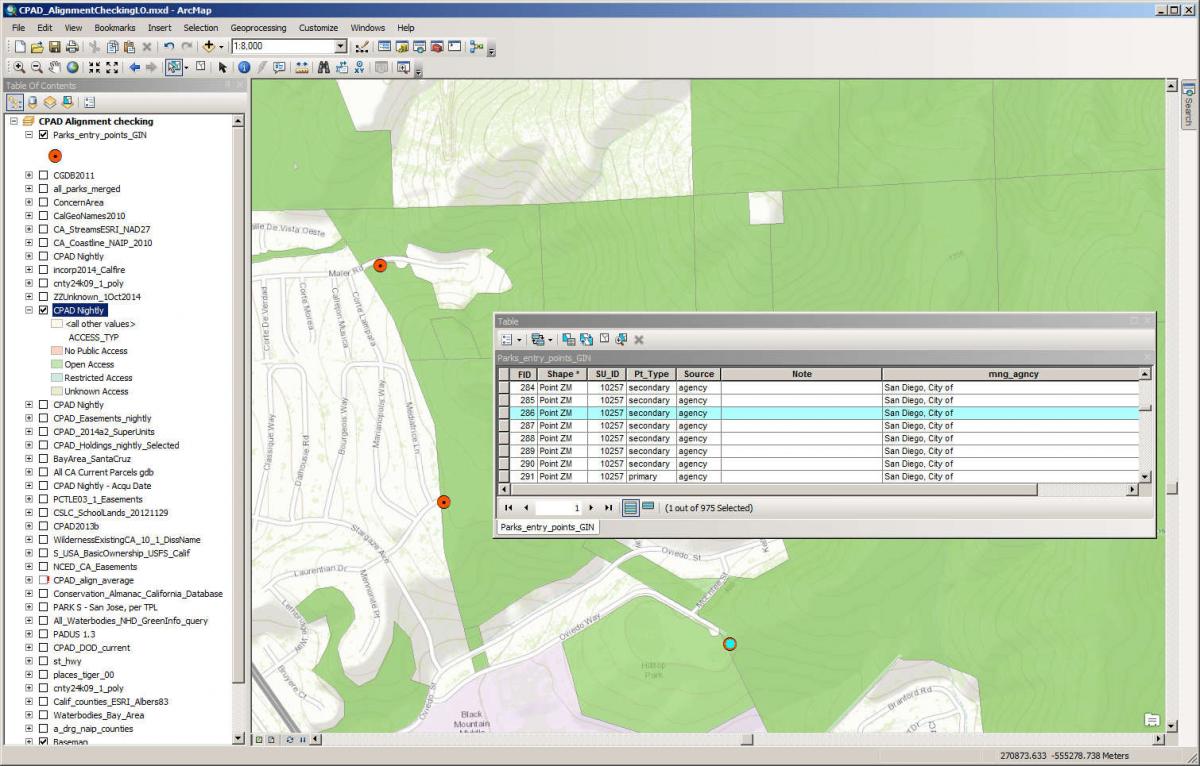The height and width of the screenshot is (766, 1200).
Task: Sort by mng_agncy column header
Action: click(x=1011, y=374)
